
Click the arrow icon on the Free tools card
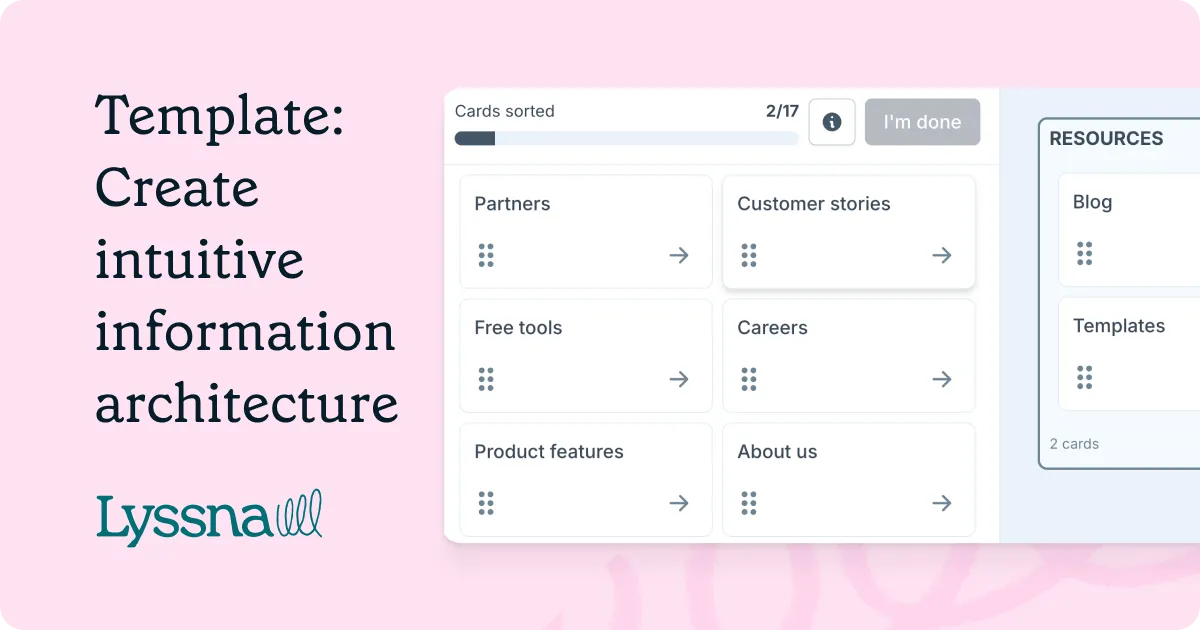pos(679,379)
